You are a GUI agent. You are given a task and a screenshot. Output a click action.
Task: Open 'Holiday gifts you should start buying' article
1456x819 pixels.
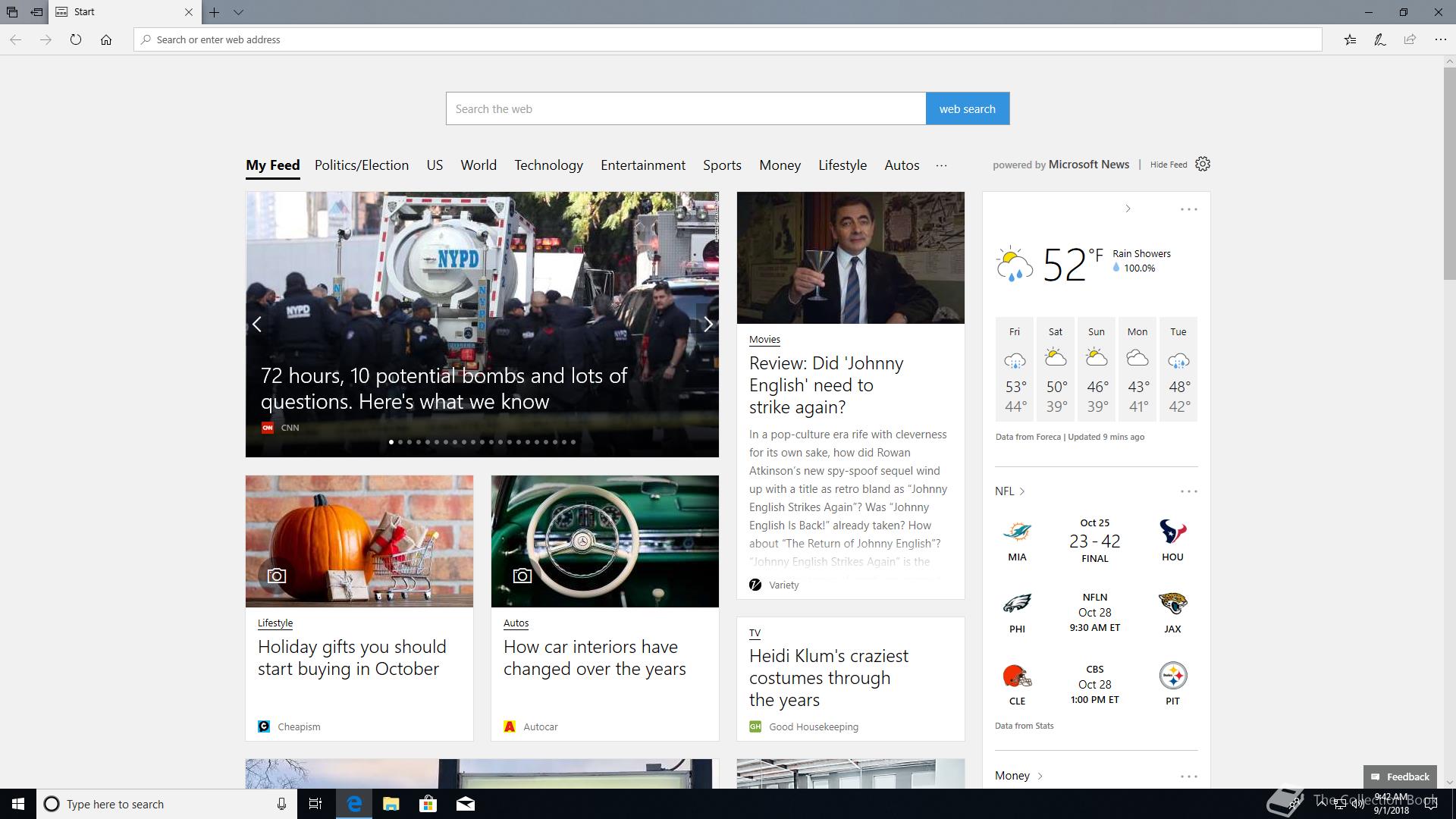(x=352, y=657)
